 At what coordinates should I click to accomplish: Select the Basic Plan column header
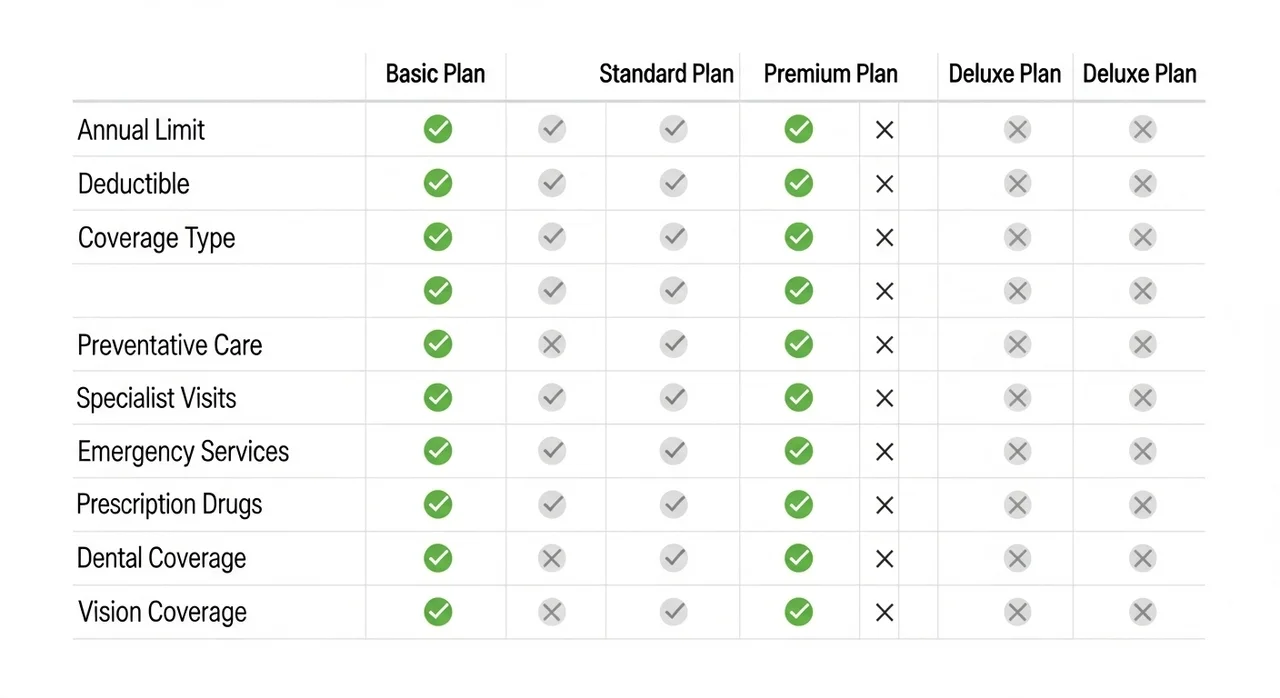(x=435, y=74)
